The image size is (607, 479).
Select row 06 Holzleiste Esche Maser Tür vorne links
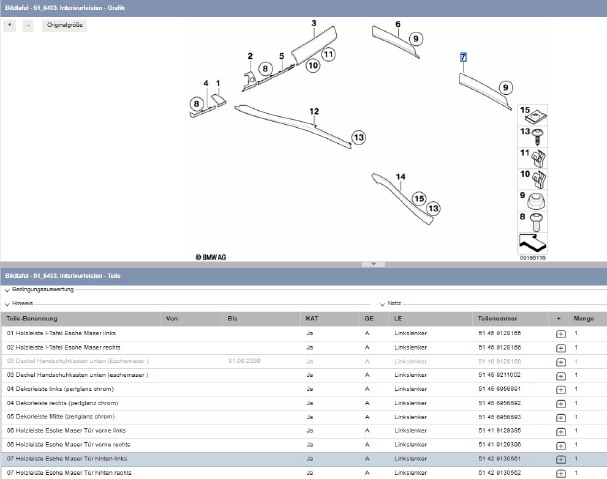(x=304, y=431)
